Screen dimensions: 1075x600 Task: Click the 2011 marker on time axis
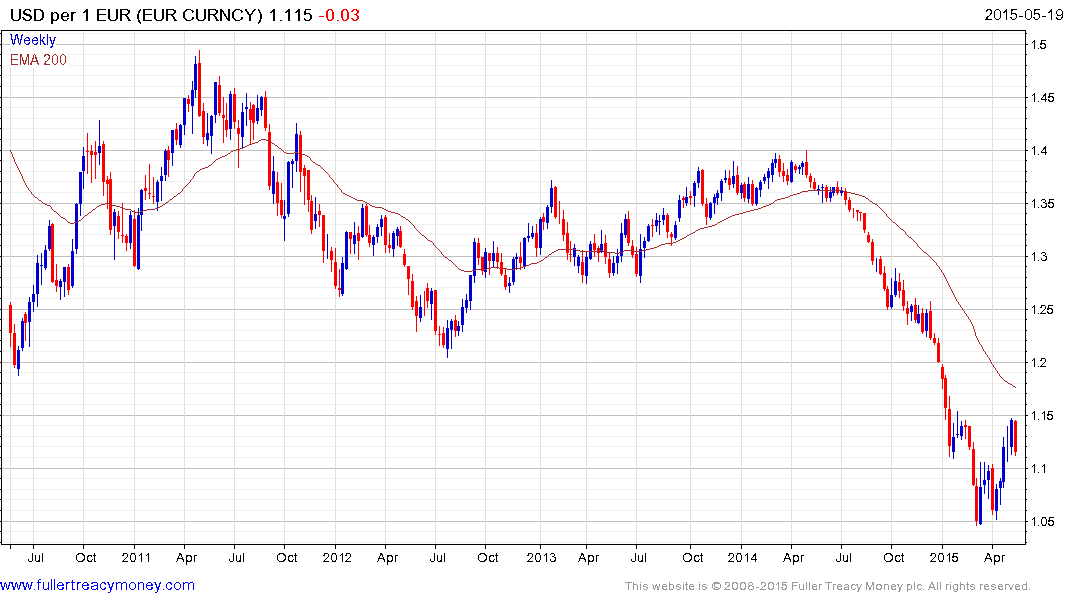tap(136, 557)
